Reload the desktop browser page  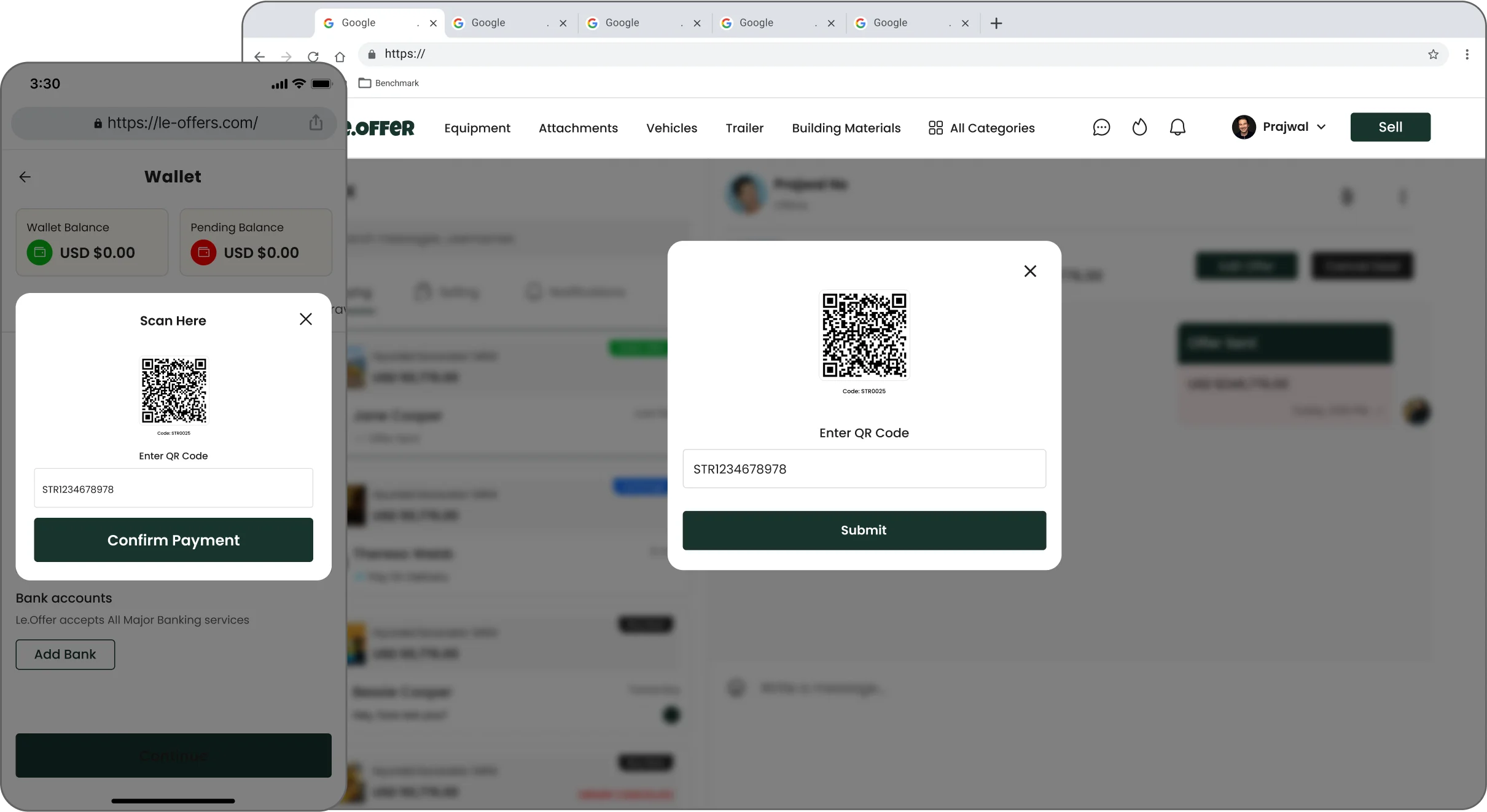tap(313, 57)
